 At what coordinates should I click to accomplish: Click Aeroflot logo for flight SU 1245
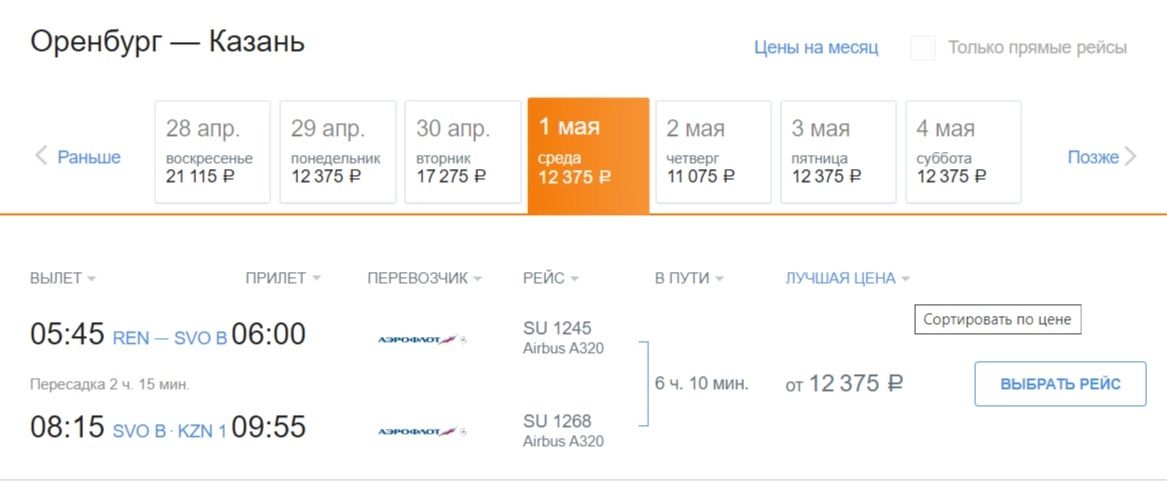click(x=422, y=340)
